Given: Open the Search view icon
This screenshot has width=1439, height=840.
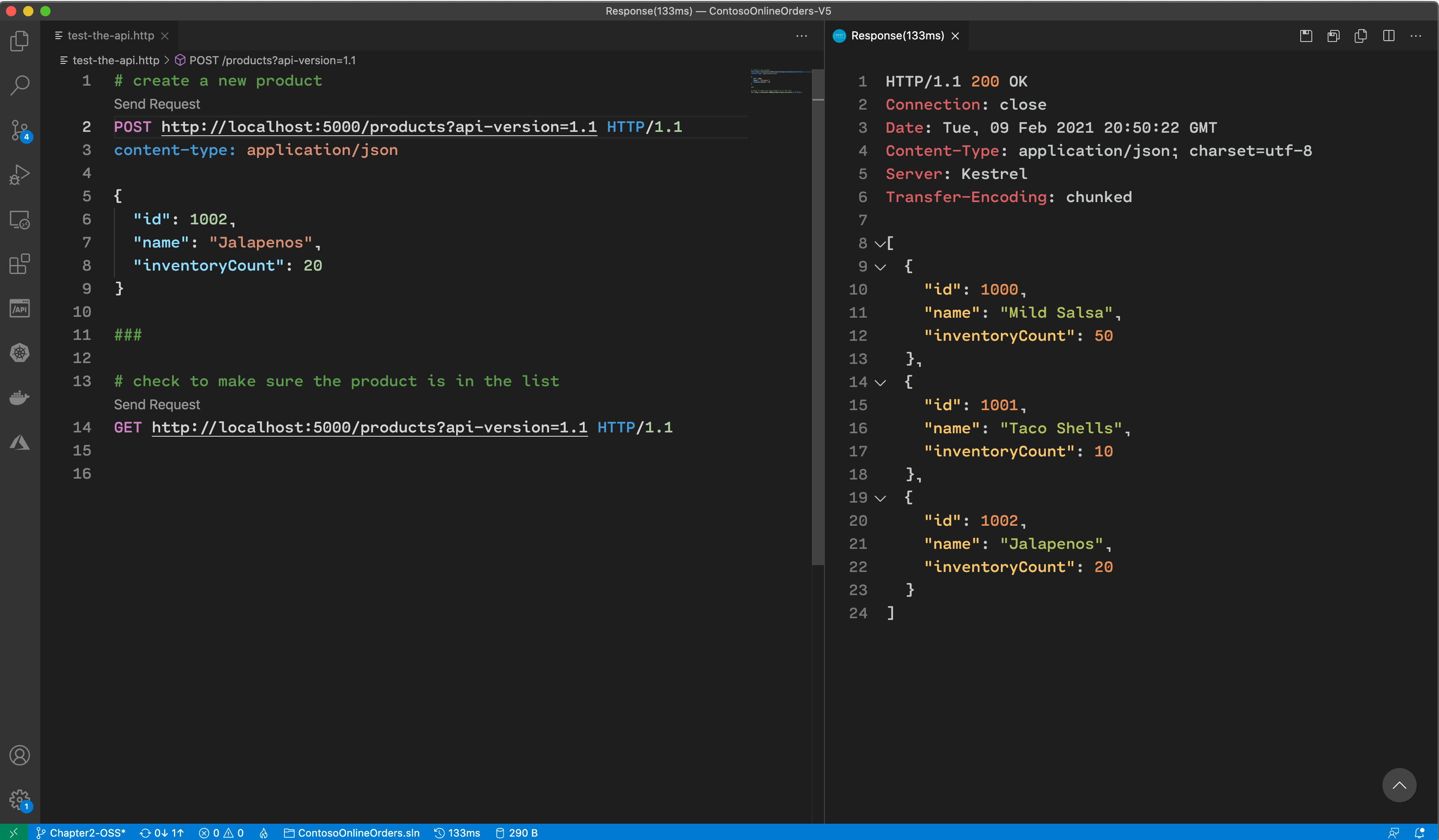Looking at the screenshot, I should (19, 86).
